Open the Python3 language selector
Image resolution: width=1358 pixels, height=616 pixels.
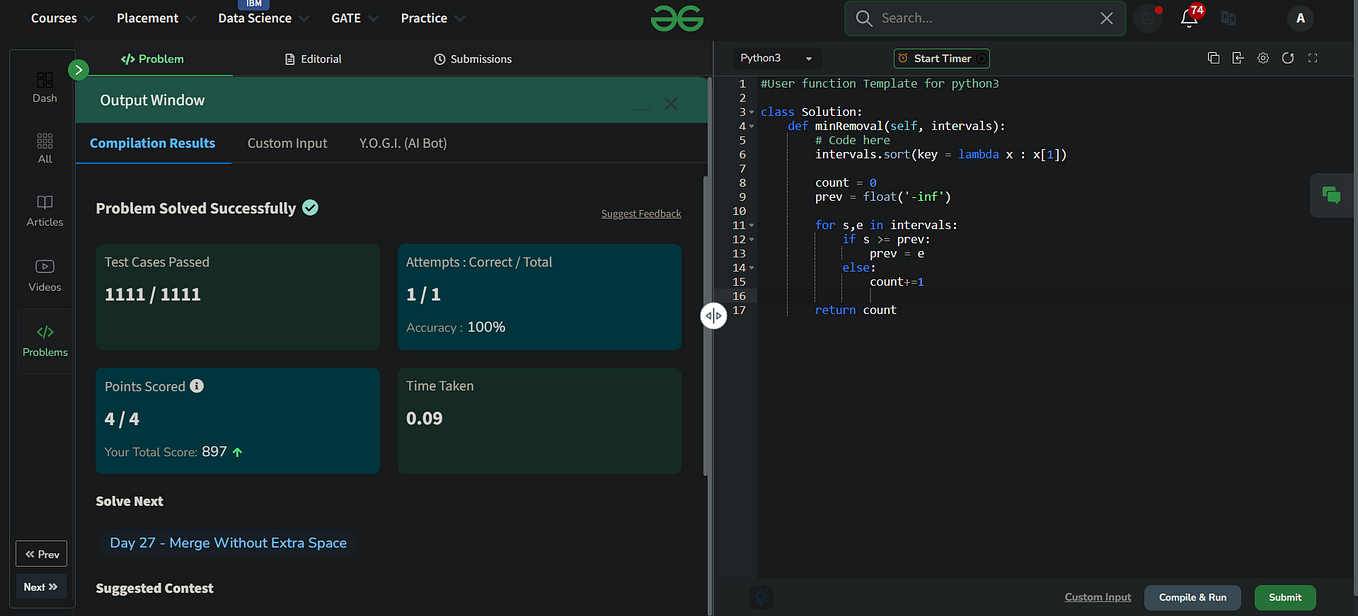click(778, 58)
